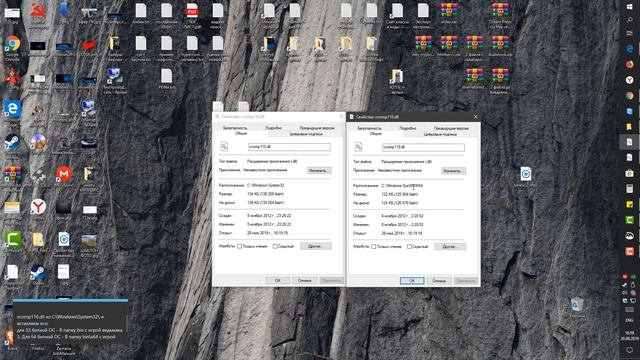Image resolution: width=640 pixels, height=360 pixels.
Task: Open 'Подробно' tab in right properties window
Action: pyautogui.click(x=407, y=128)
